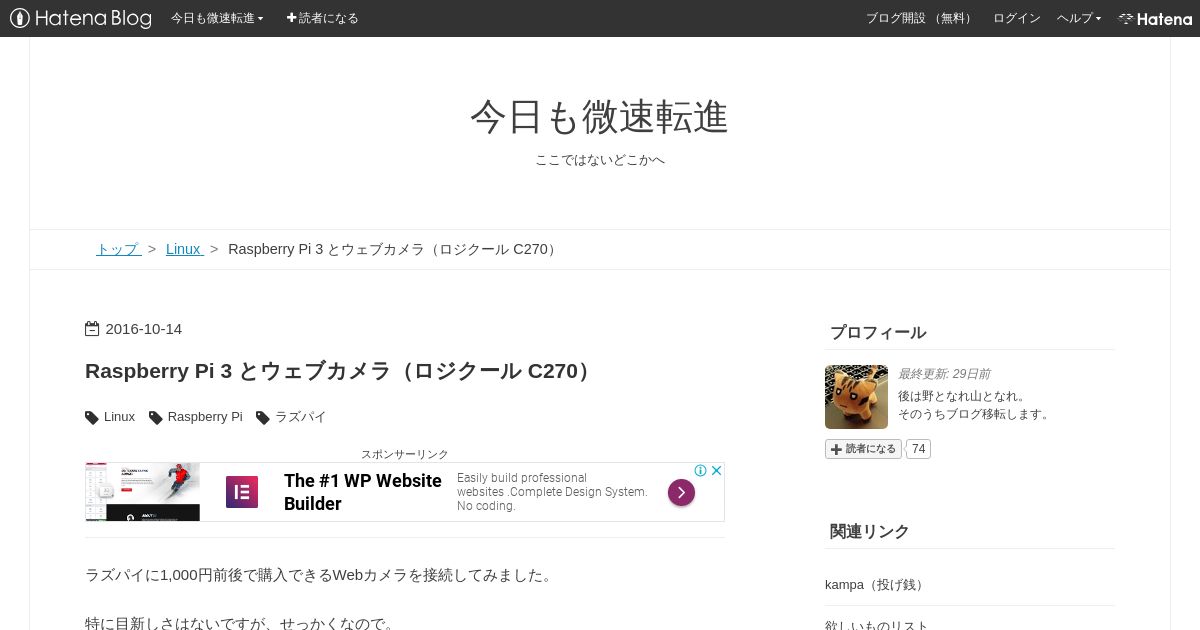The image size is (1200, 630).
Task: Open the ad info icon
Action: [701, 470]
